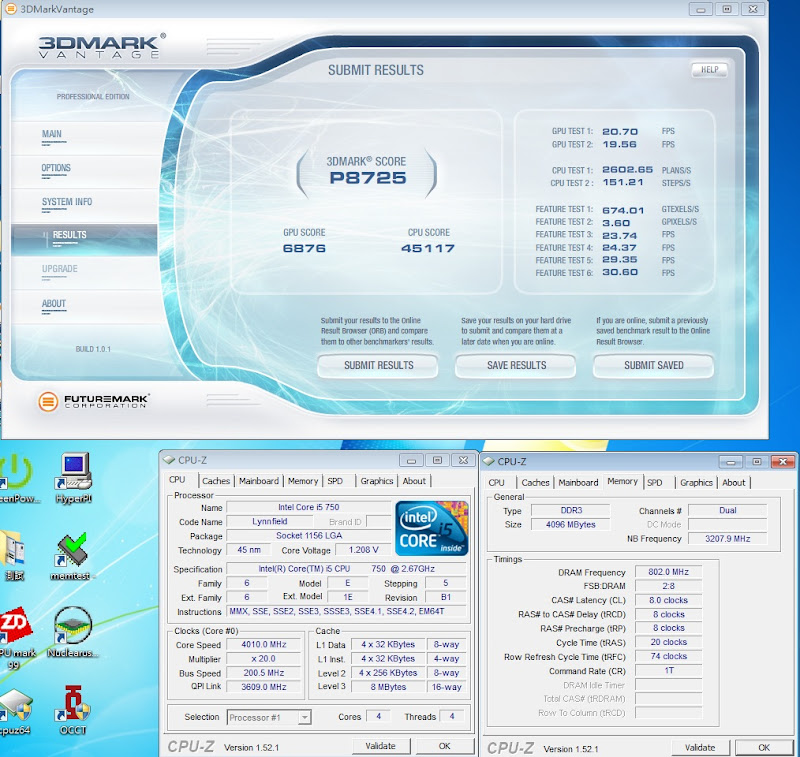Select CPU tab in left CPU-Z window

pos(177,480)
